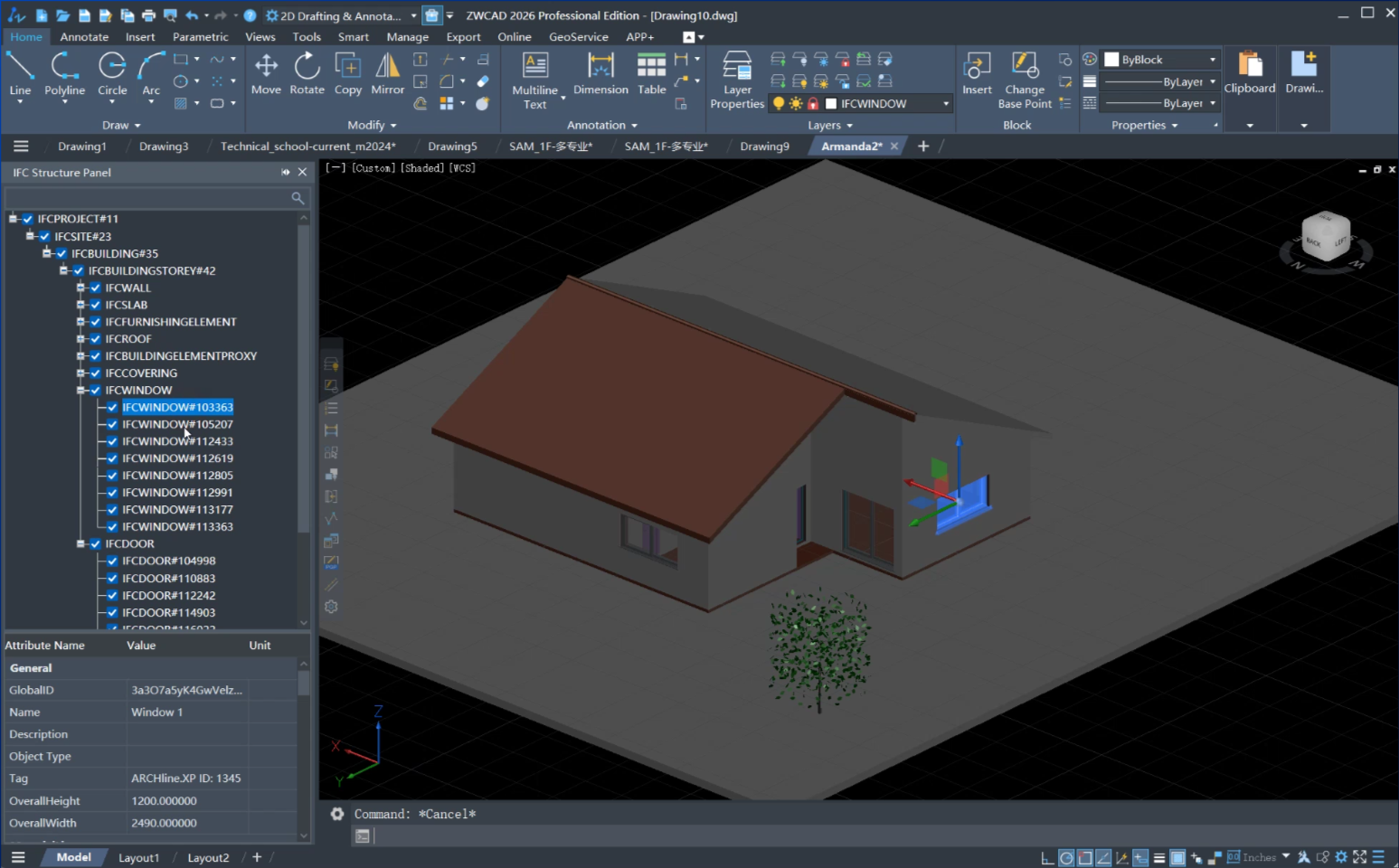The image size is (1399, 868).
Task: Activate the Rotate tool
Action: pyautogui.click(x=307, y=72)
